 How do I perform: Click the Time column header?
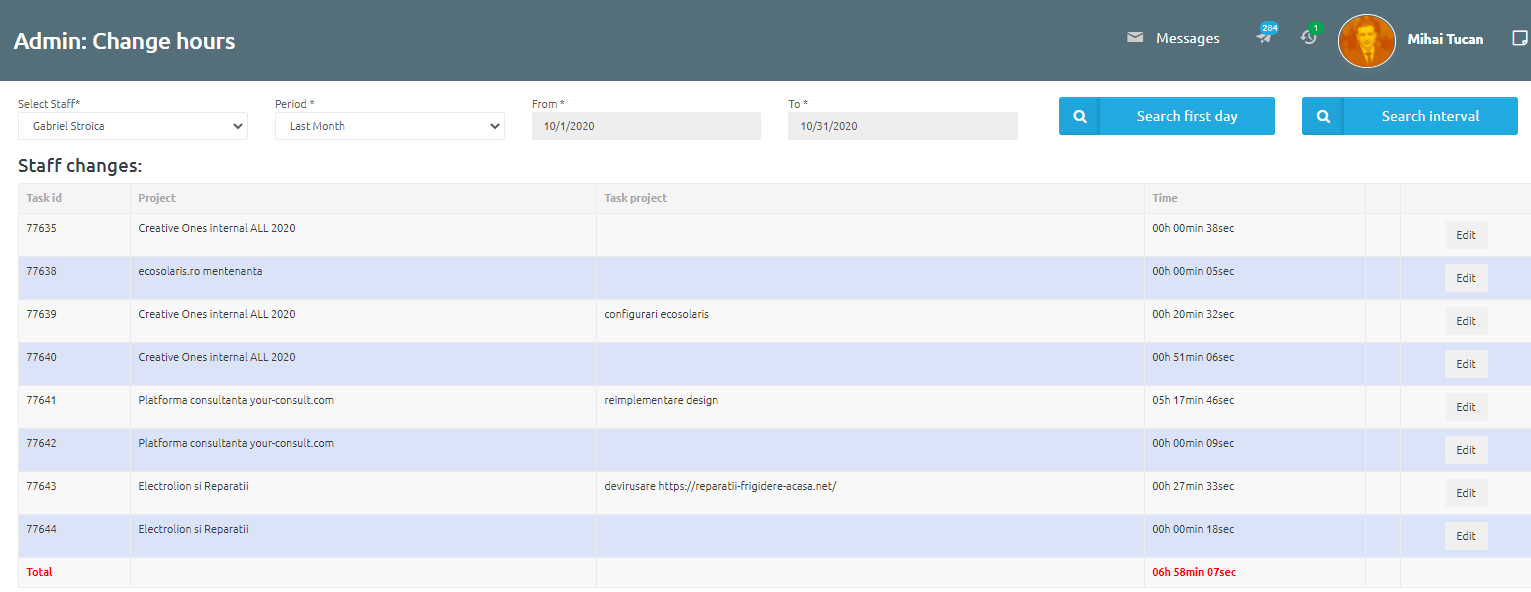[x=1254, y=198]
